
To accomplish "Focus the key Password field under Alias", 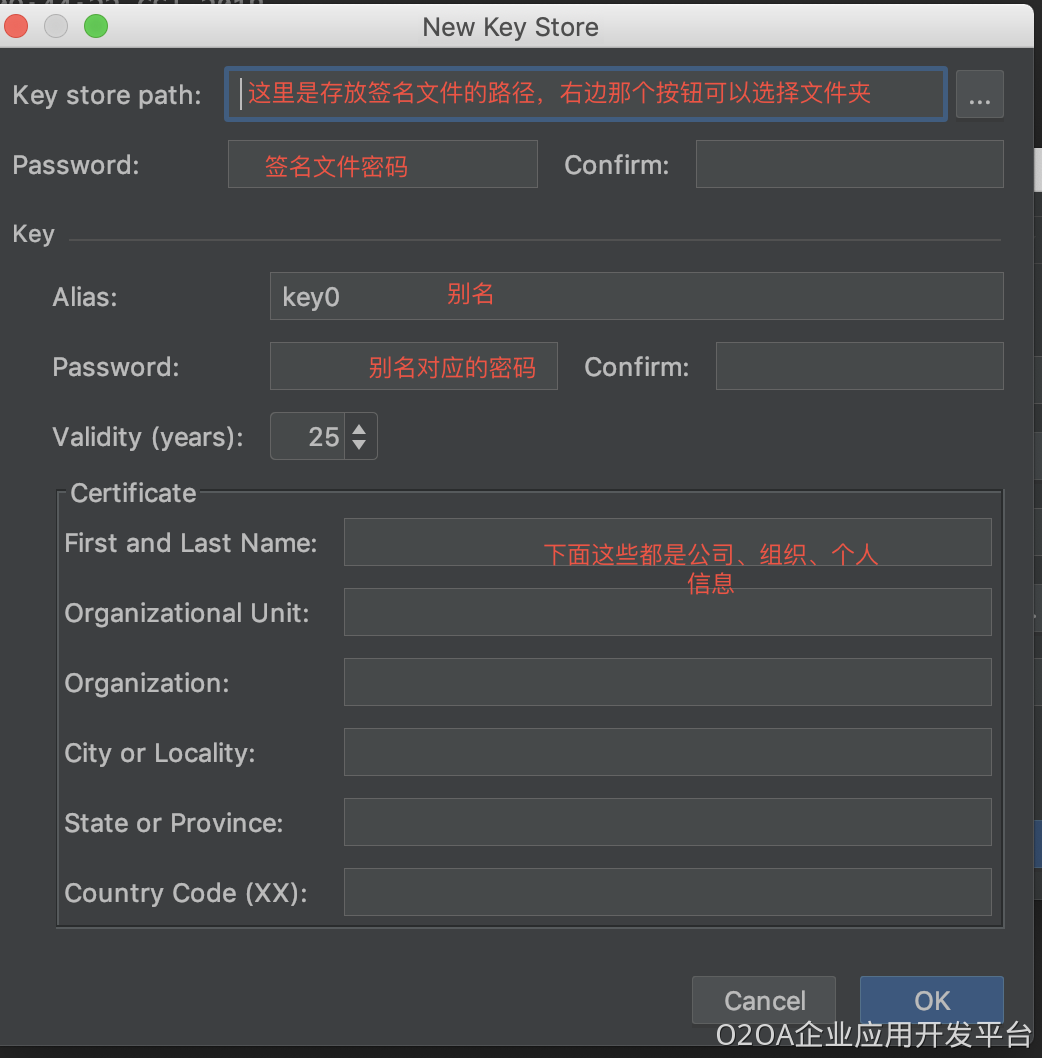I will tap(413, 367).
